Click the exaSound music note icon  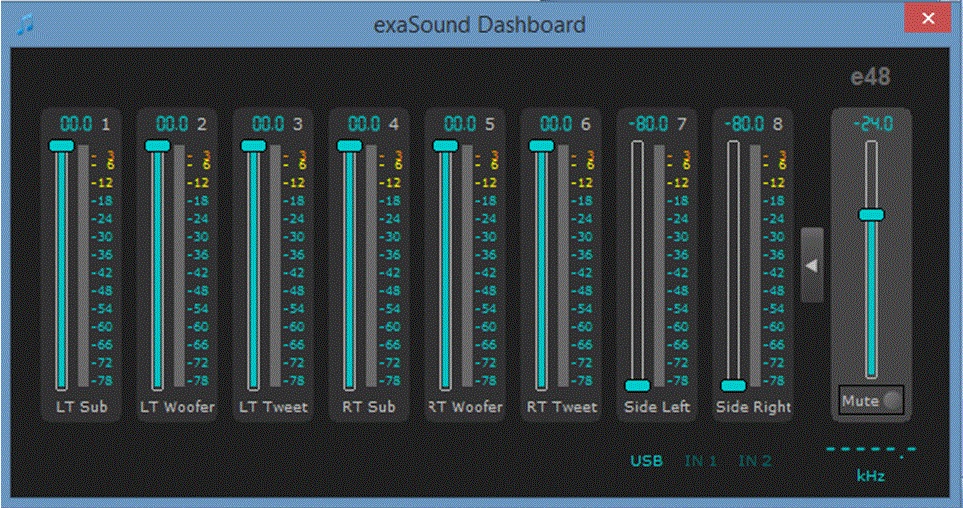click(25, 23)
